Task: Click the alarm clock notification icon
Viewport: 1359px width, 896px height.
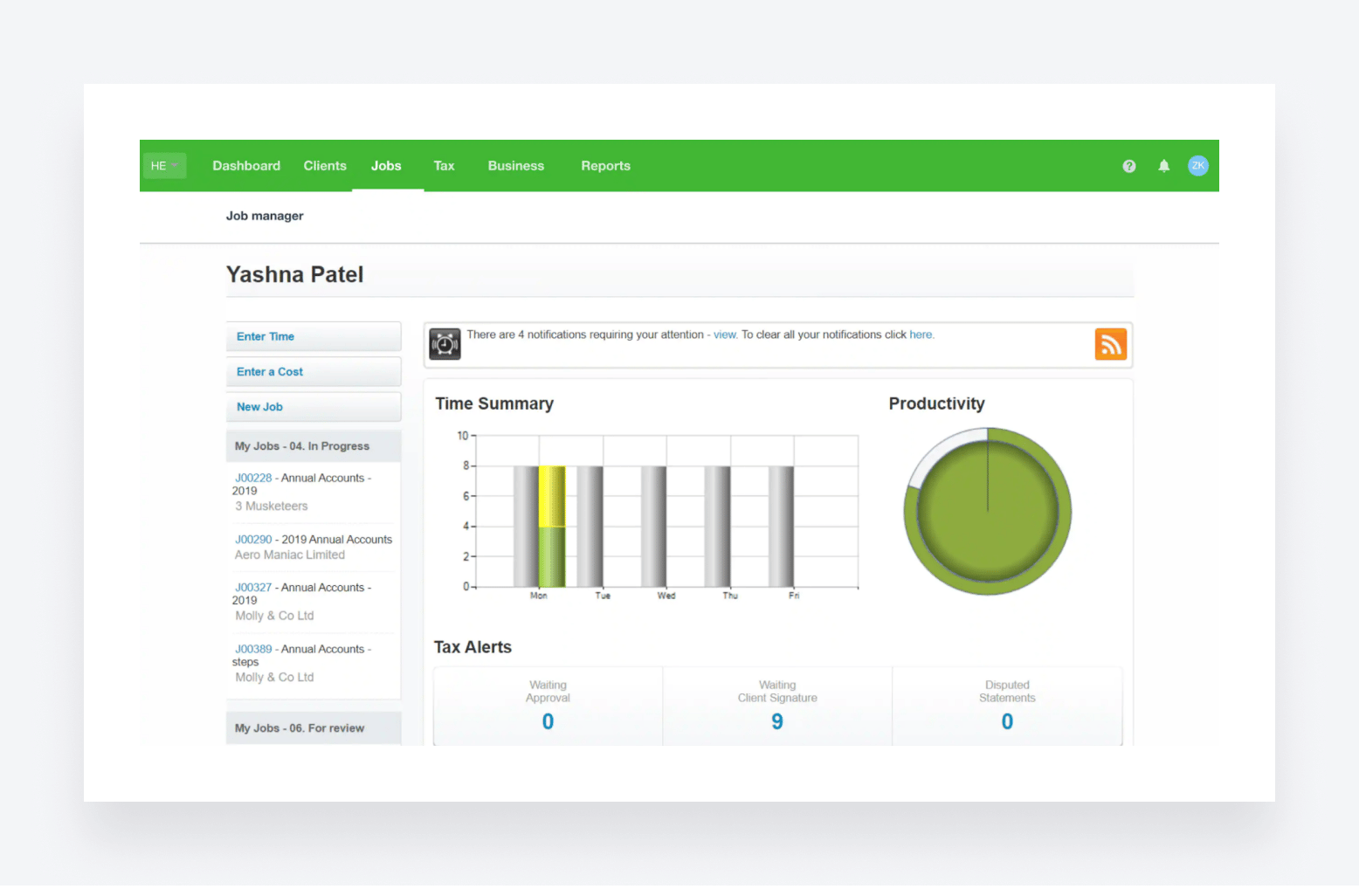Action: click(445, 344)
